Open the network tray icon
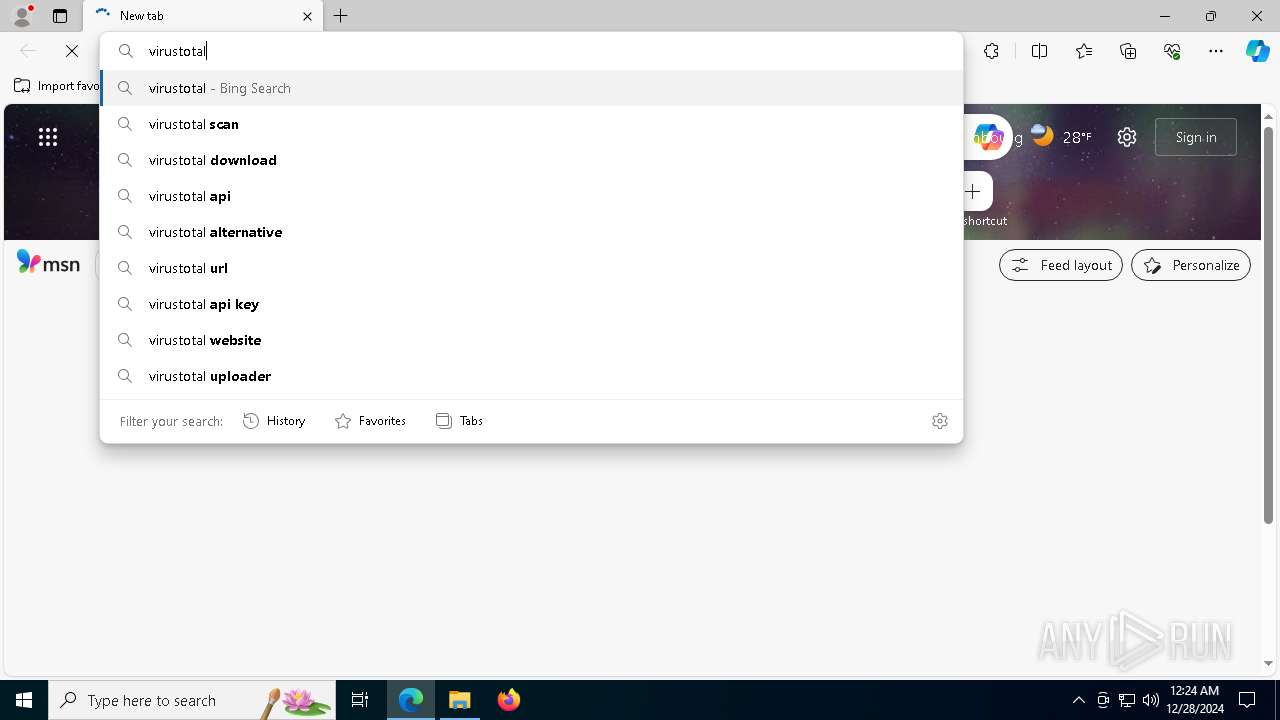The image size is (1280, 720). coord(1127,700)
